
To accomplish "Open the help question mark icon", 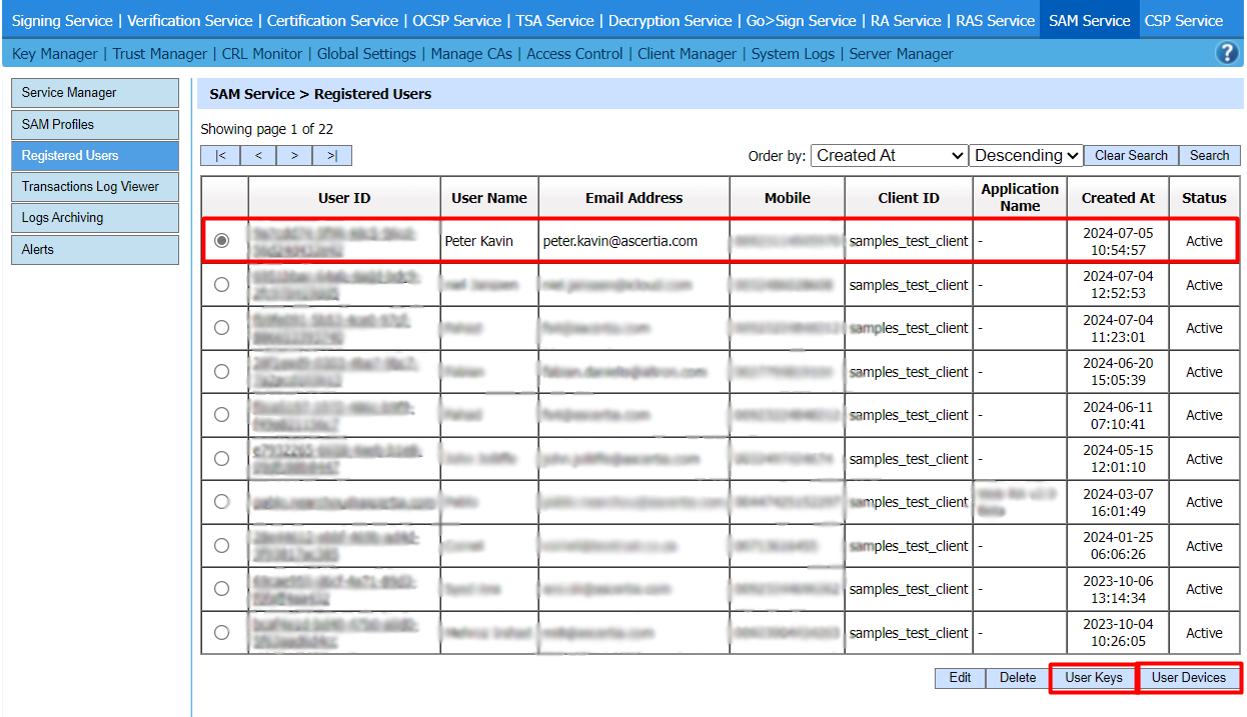I will tap(1227, 54).
